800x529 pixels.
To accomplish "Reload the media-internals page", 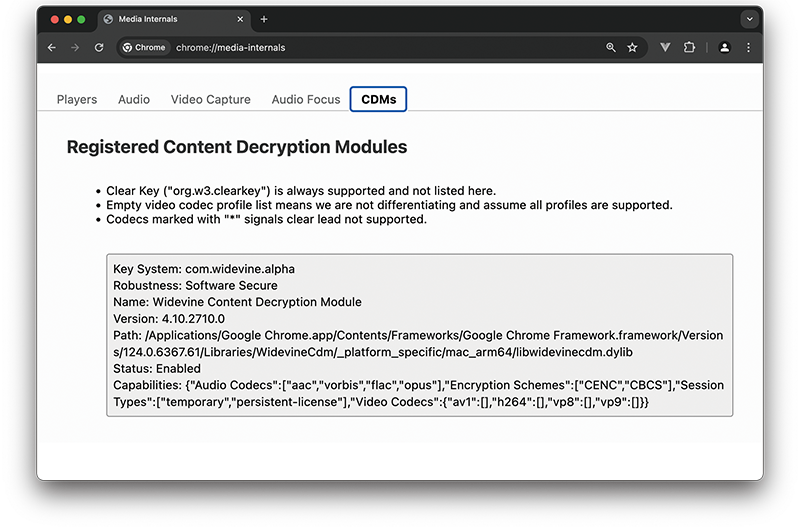I will tap(99, 47).
